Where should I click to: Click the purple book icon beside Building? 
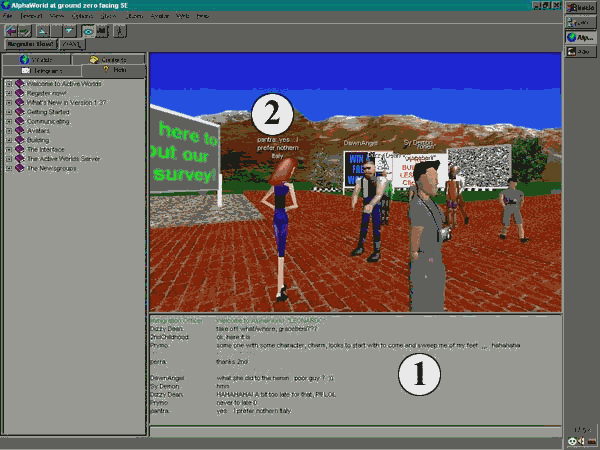tap(19, 140)
